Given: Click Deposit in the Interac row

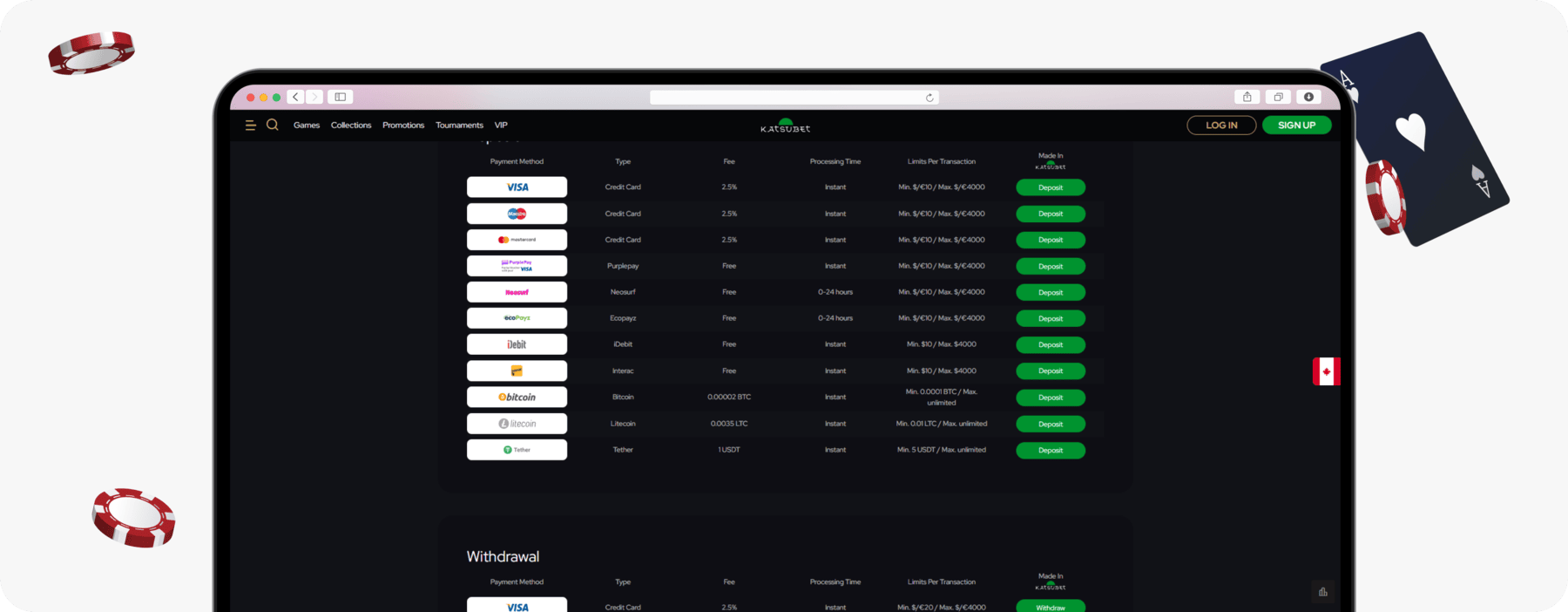Looking at the screenshot, I should pos(1051,371).
